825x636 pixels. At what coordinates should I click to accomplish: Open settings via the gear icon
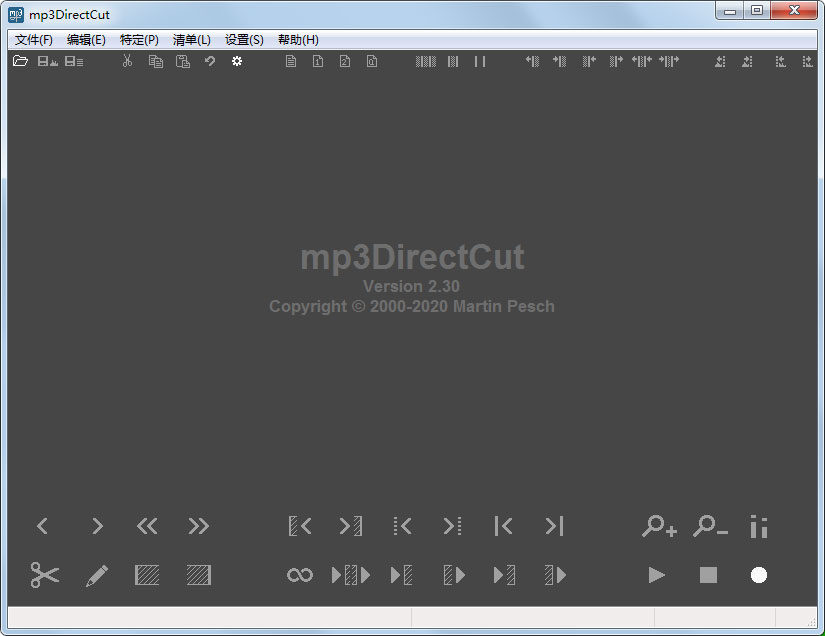point(236,61)
